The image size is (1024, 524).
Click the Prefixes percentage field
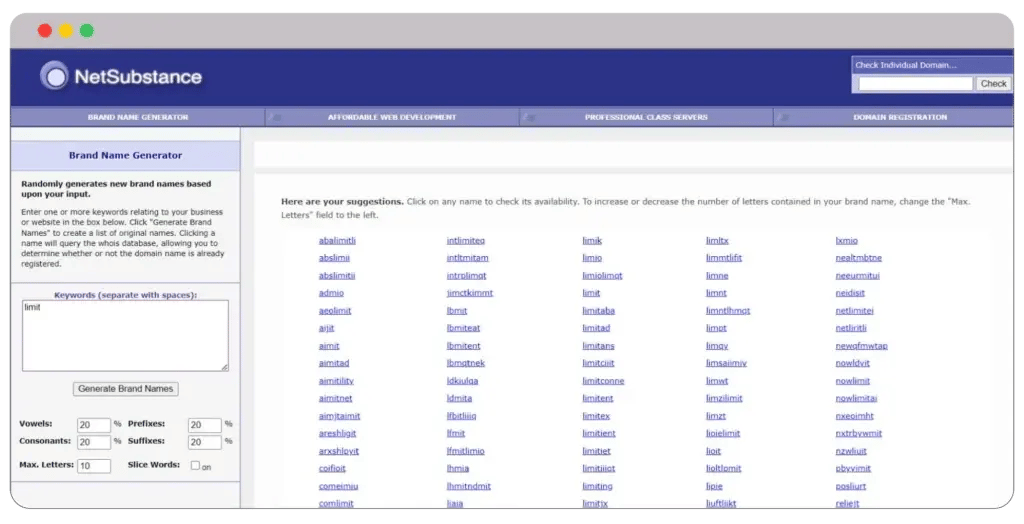pos(204,425)
